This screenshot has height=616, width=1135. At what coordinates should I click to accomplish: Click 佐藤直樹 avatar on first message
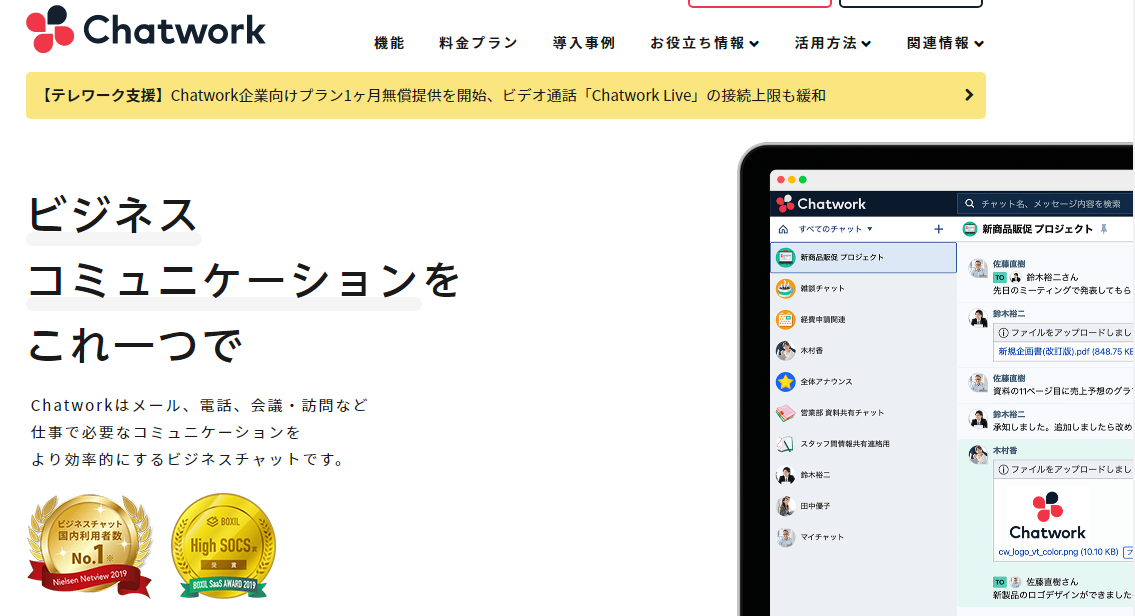coord(978,269)
